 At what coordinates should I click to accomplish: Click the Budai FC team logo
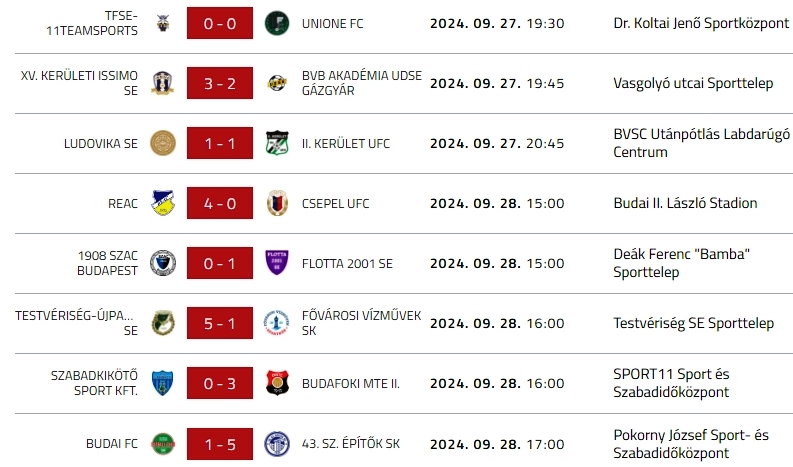[162, 443]
